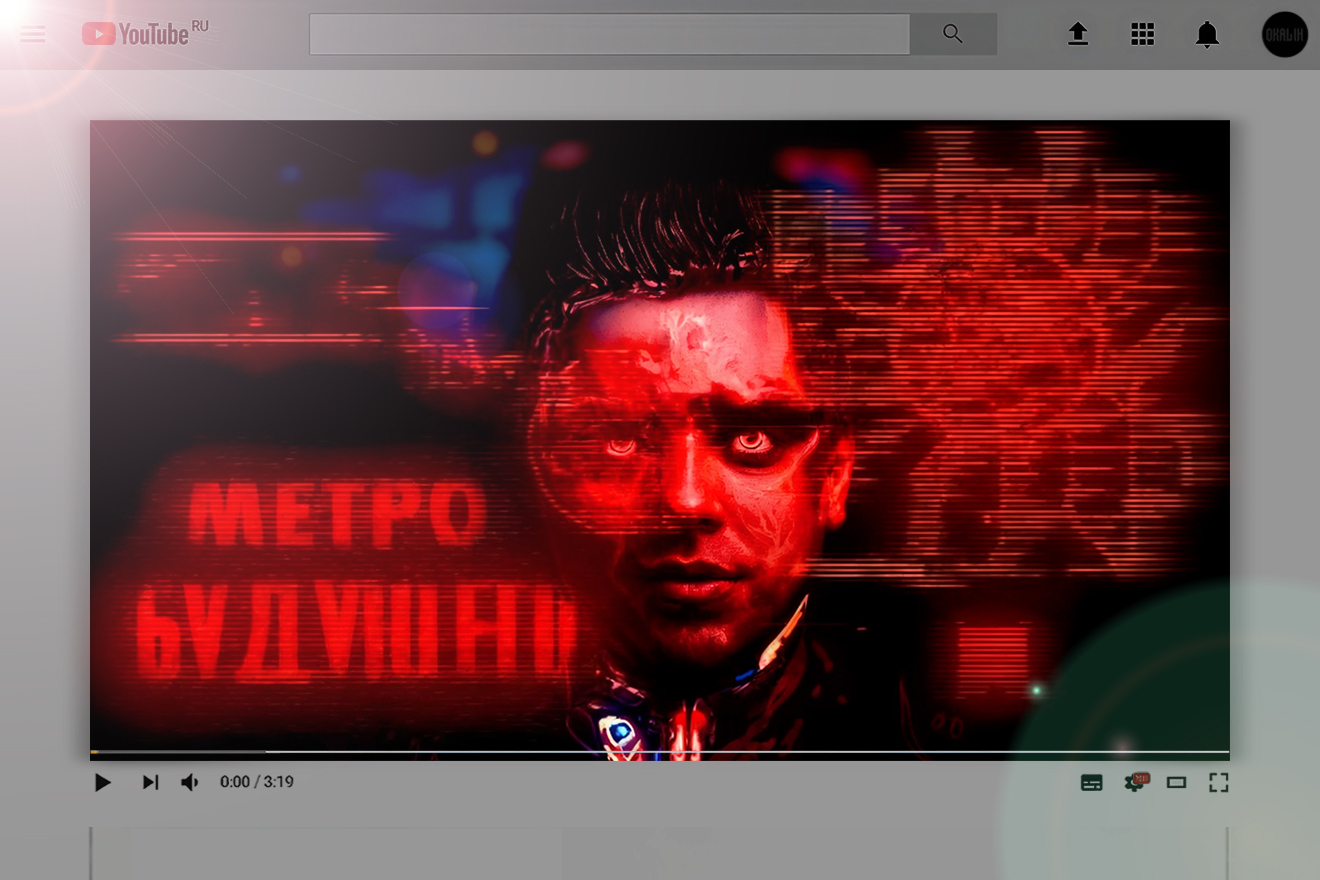Enter full screen mode
Screen dimensions: 1320x880
pyautogui.click(x=1218, y=782)
